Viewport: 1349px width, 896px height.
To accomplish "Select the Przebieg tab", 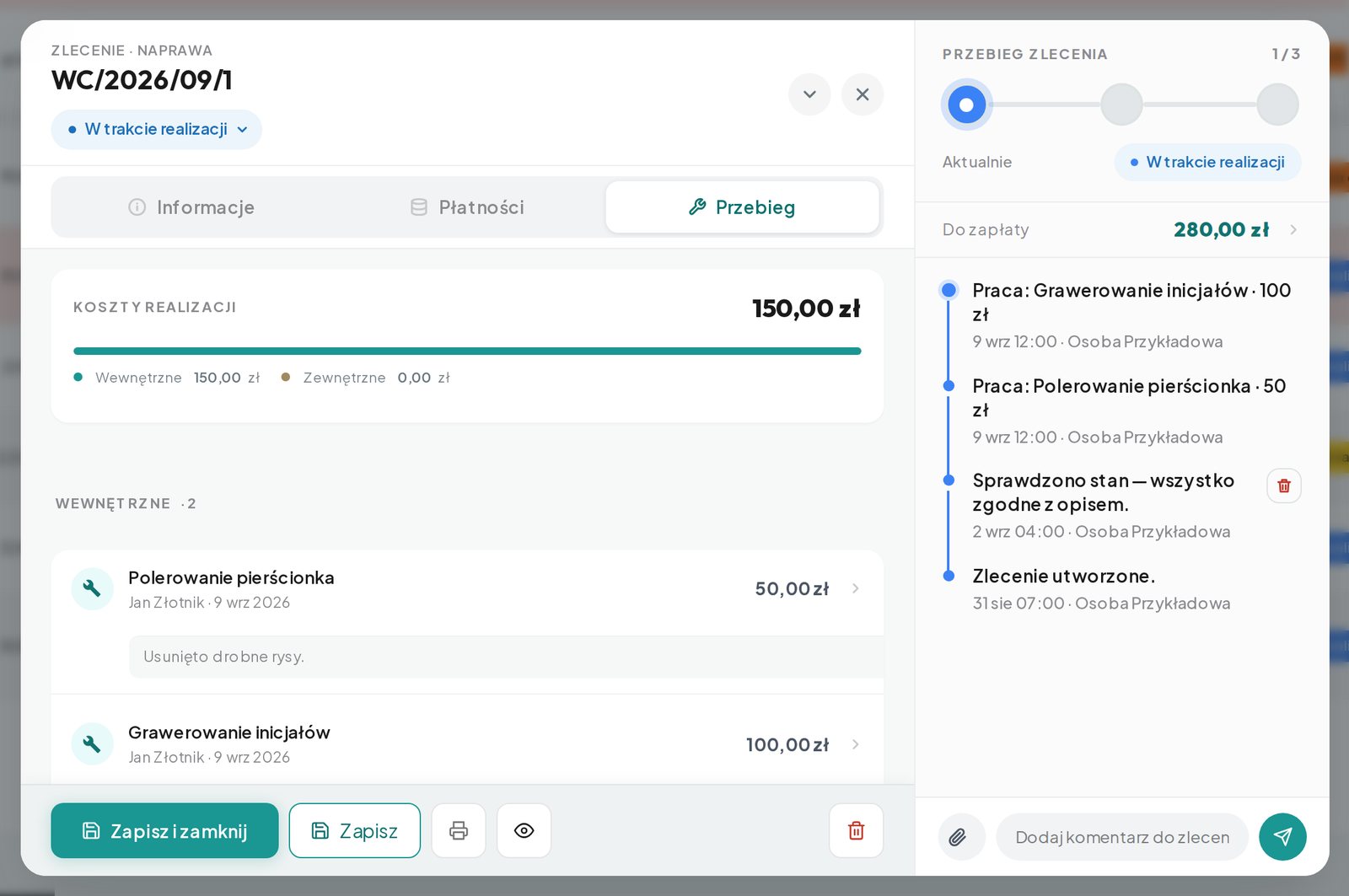I will pyautogui.click(x=742, y=207).
